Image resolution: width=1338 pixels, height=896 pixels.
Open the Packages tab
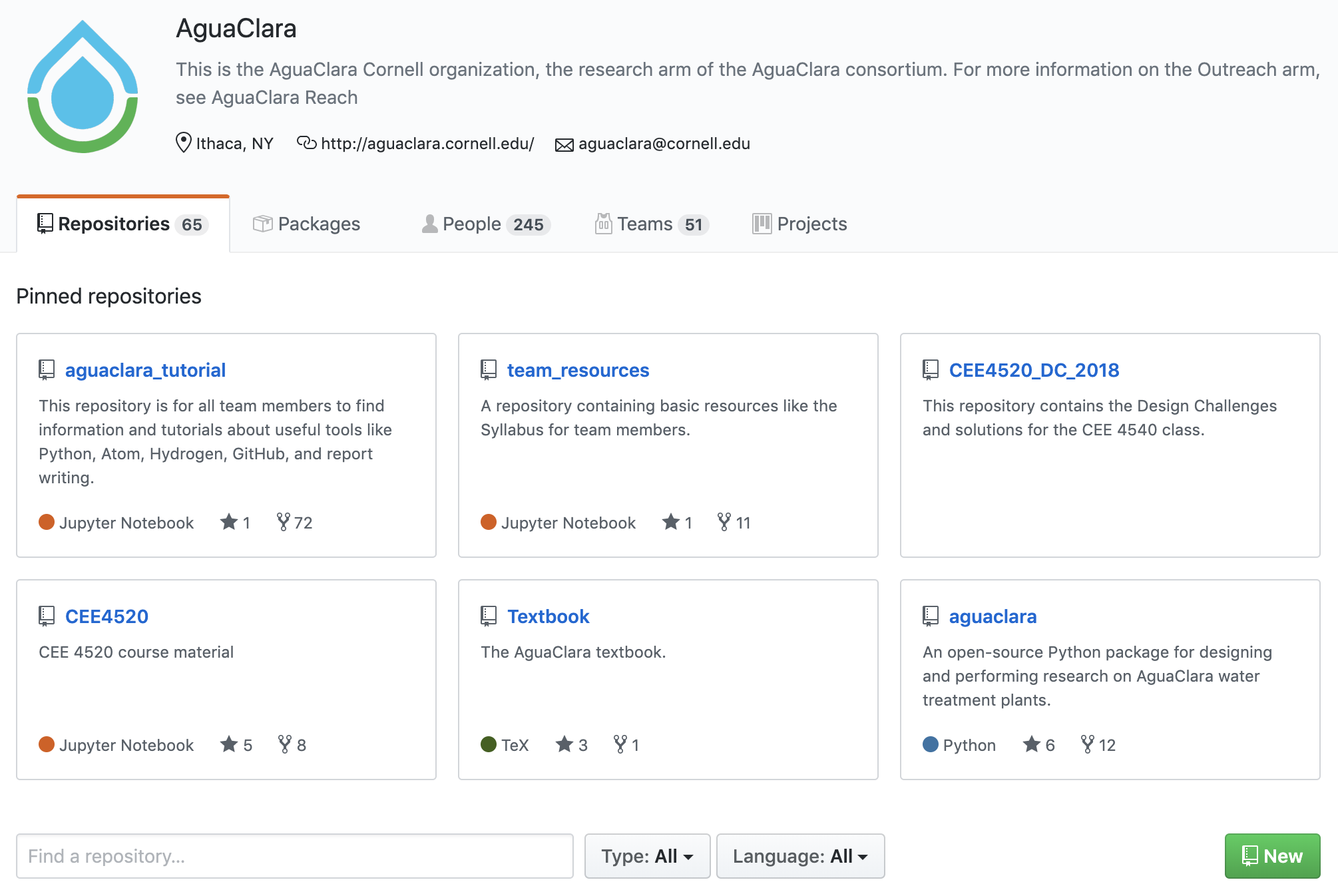click(306, 224)
